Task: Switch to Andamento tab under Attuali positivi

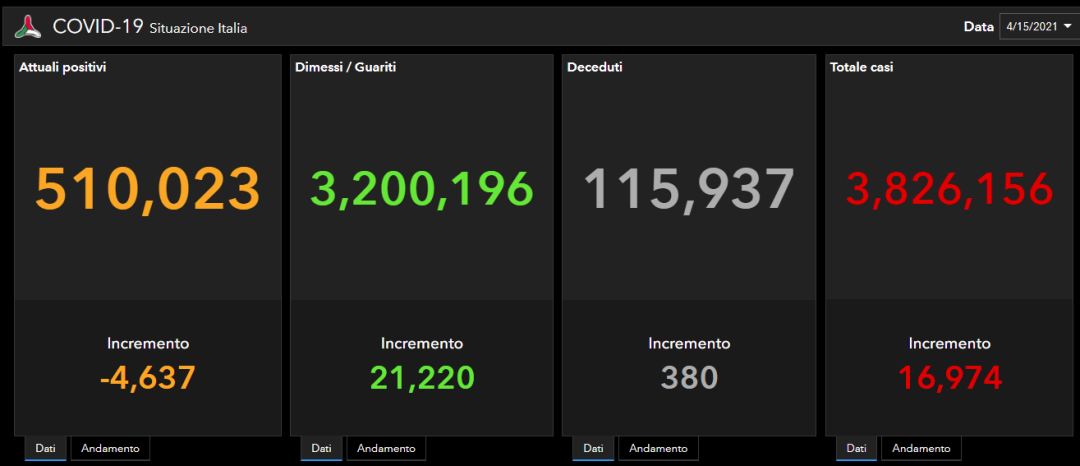Action: [110, 448]
